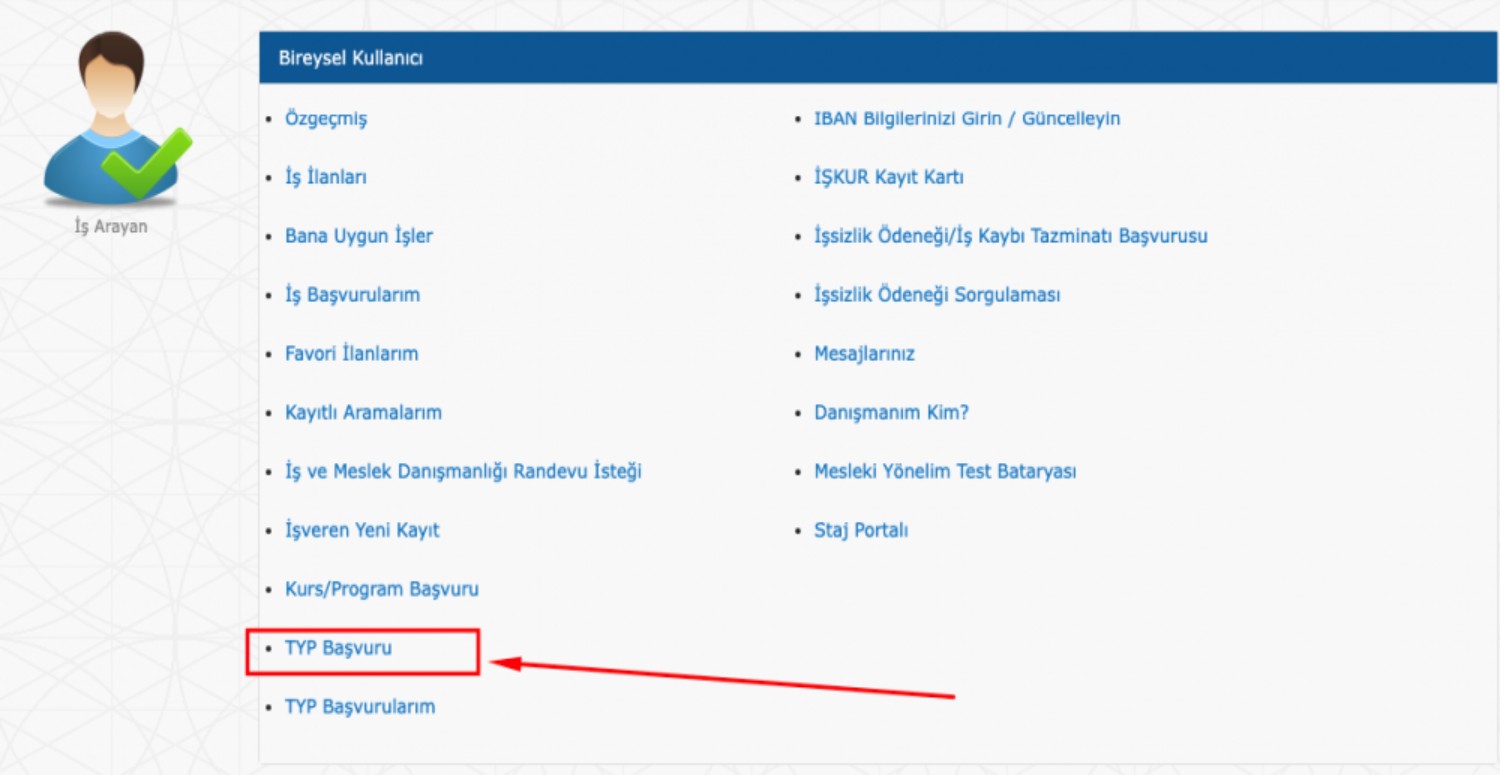Update IBAN Bilgilerinizi Girin / Güncelleyin
Viewport: 1500px width, 775px height.
[x=967, y=119]
